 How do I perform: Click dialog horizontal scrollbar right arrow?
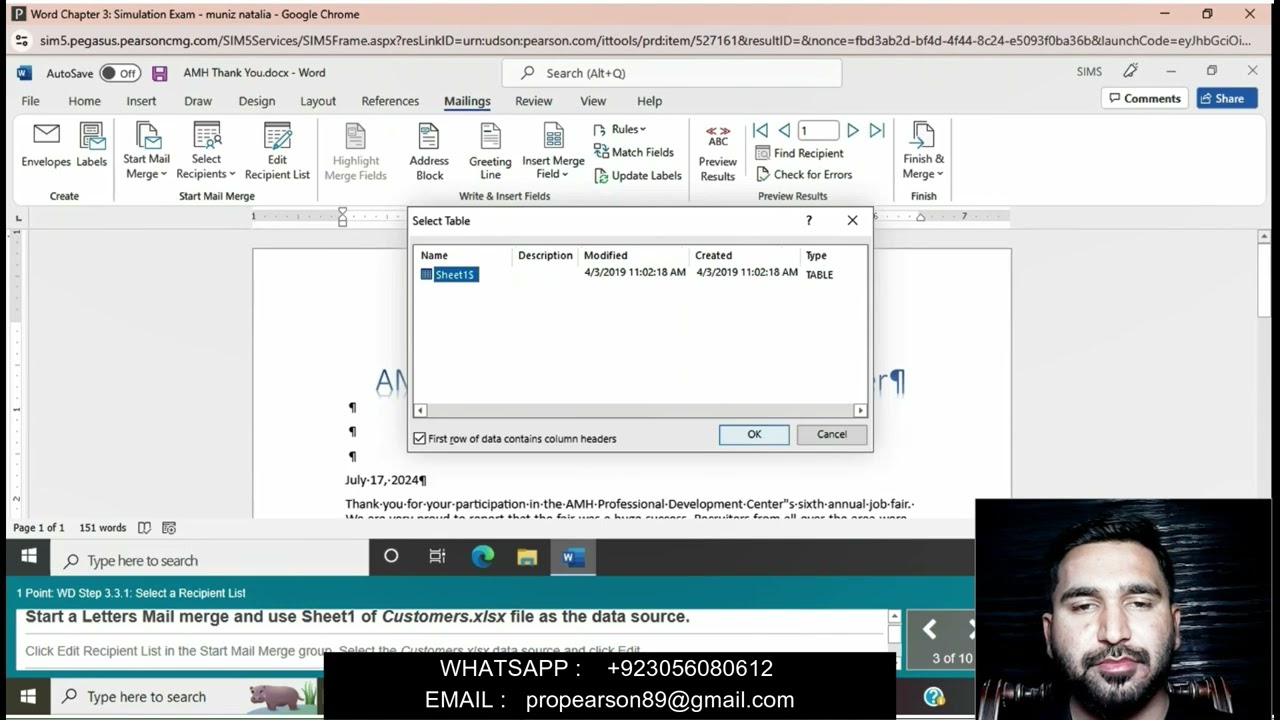[860, 410]
